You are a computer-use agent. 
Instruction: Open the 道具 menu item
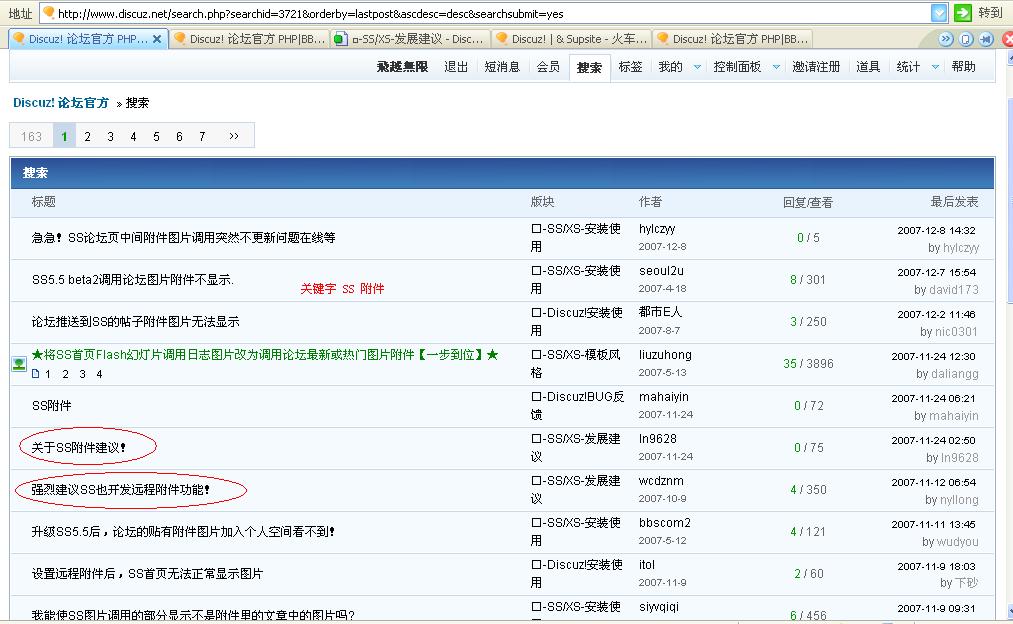(x=868, y=67)
